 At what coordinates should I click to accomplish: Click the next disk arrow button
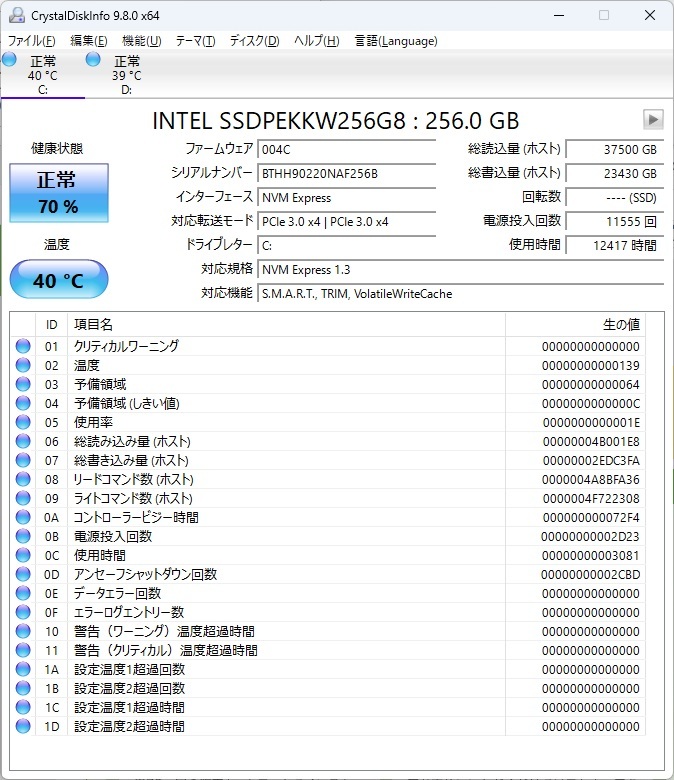click(x=653, y=119)
